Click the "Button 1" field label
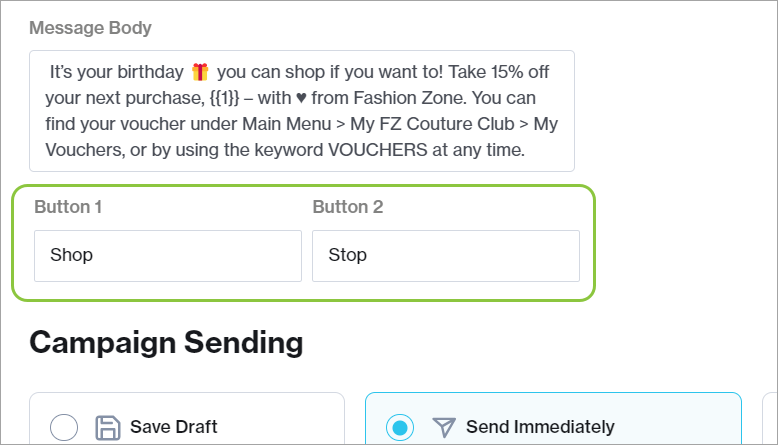778x445 pixels. point(68,207)
